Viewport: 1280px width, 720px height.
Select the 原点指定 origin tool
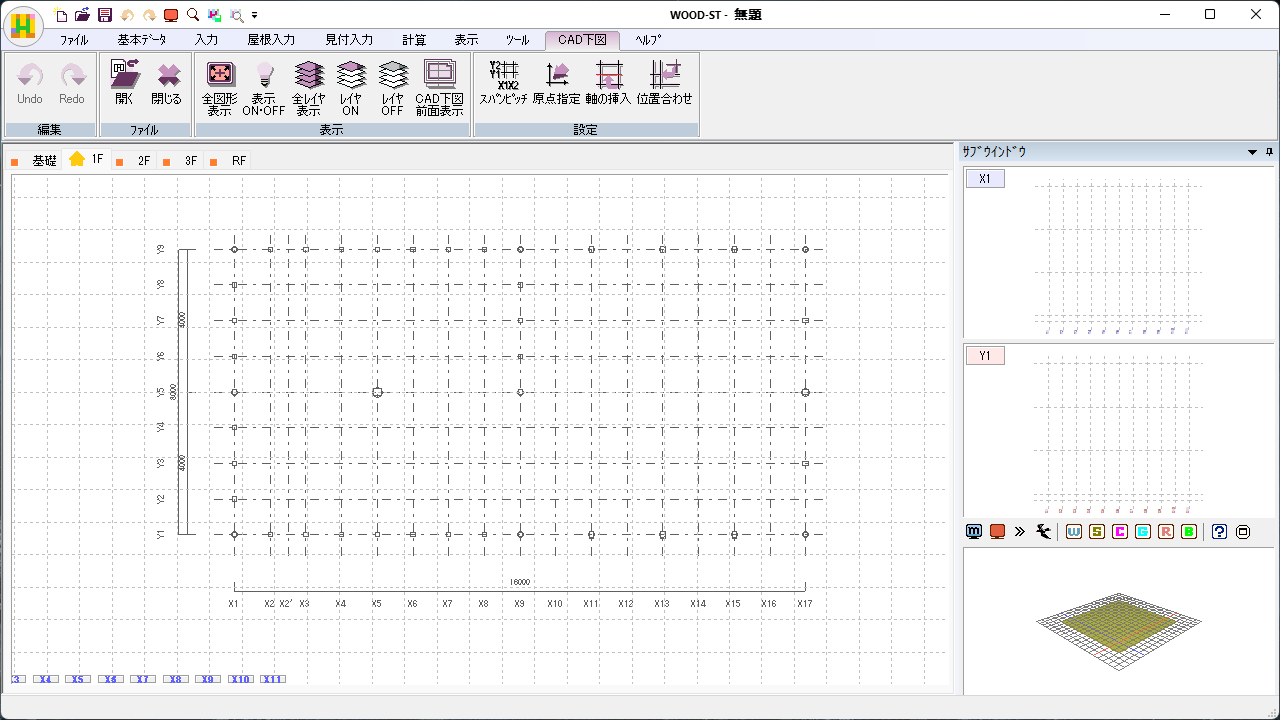coord(556,76)
